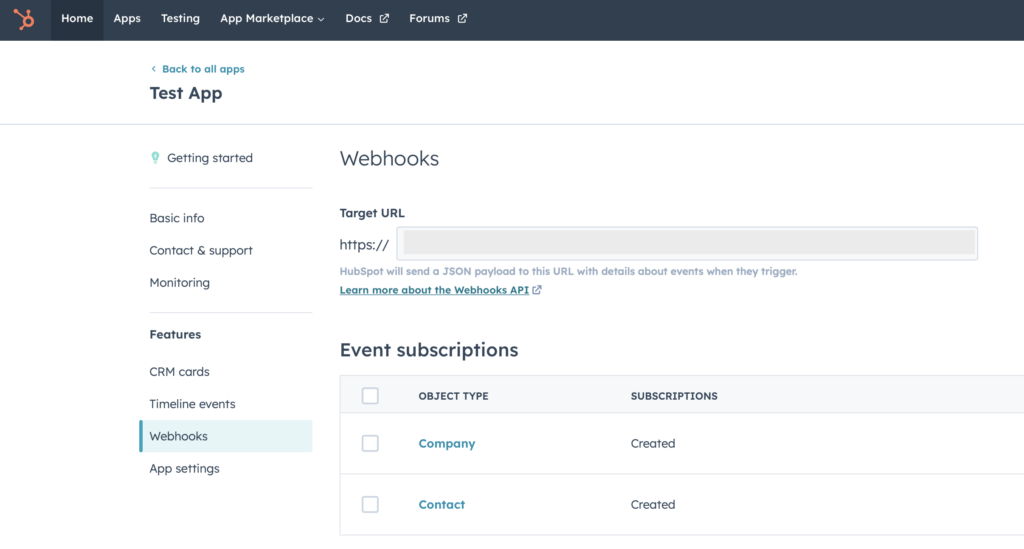The width and height of the screenshot is (1024, 549).
Task: Open Learn more about the Webhooks API
Action: tap(434, 291)
